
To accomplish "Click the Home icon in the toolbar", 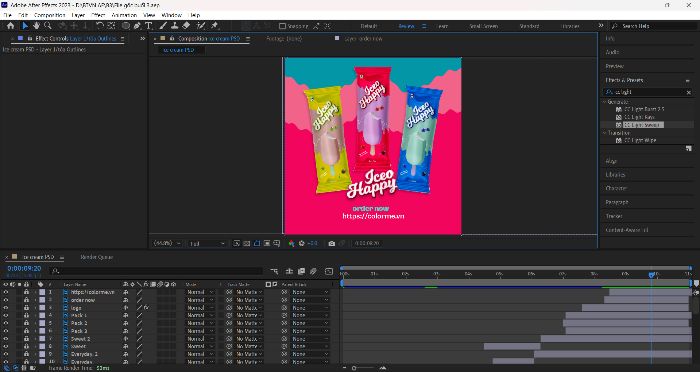I will (10, 26).
